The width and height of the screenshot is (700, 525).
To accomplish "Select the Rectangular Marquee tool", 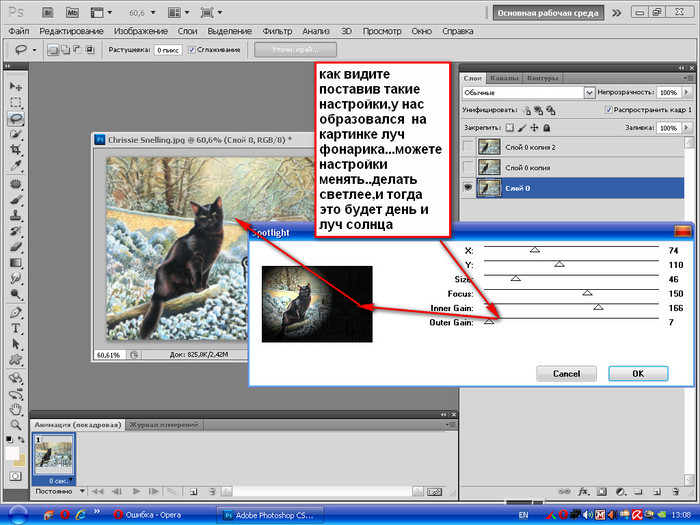I will [x=16, y=102].
